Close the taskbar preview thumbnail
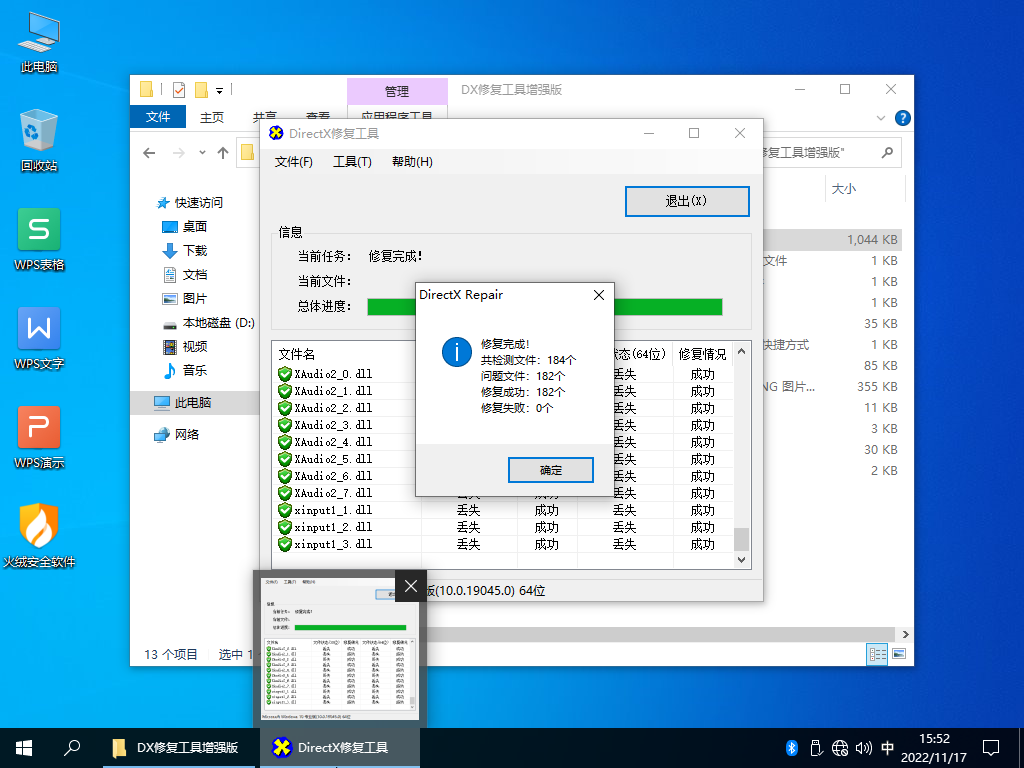This screenshot has height=768, width=1024. point(411,586)
